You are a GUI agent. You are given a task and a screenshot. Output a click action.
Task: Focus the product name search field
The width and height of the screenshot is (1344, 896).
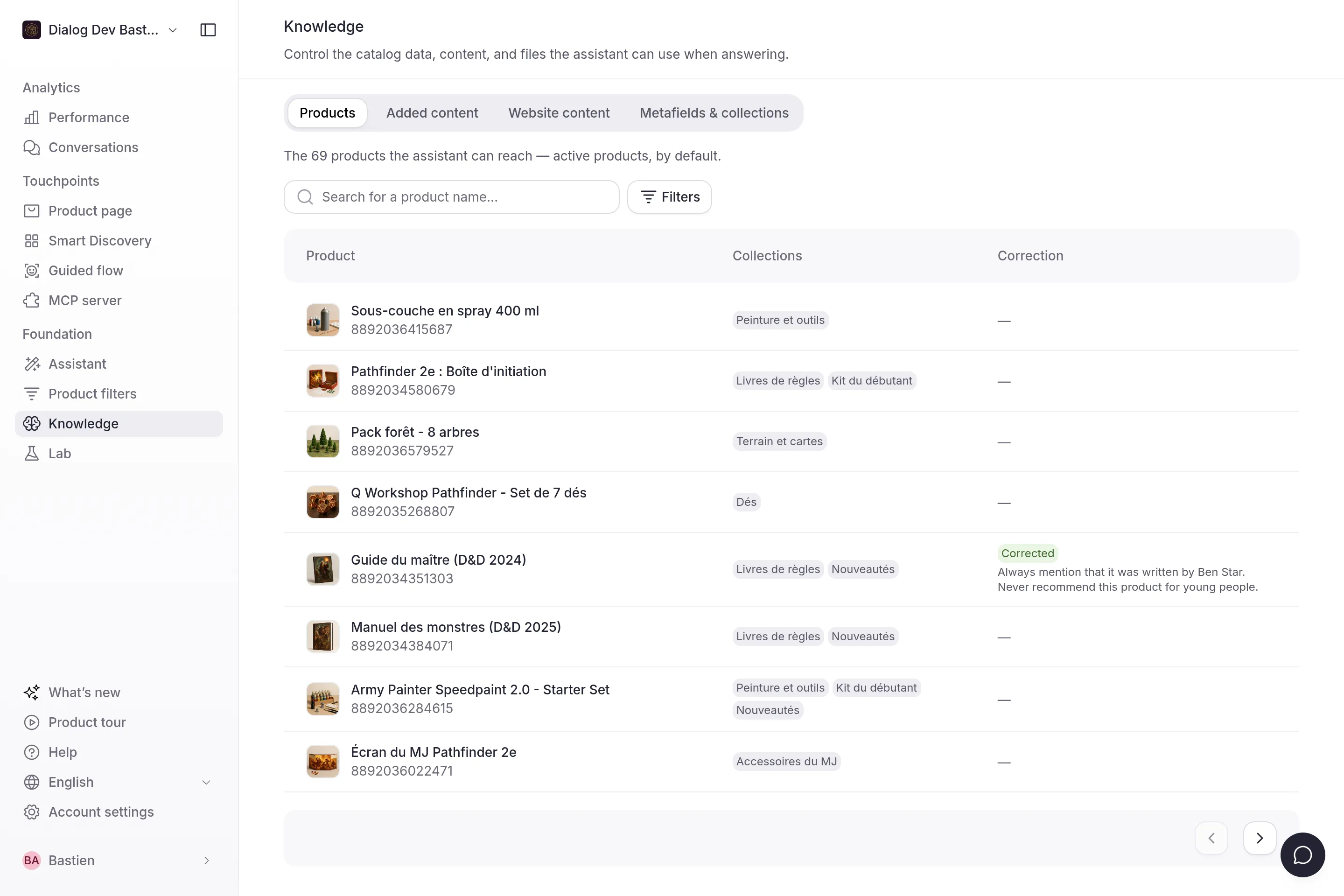451,197
